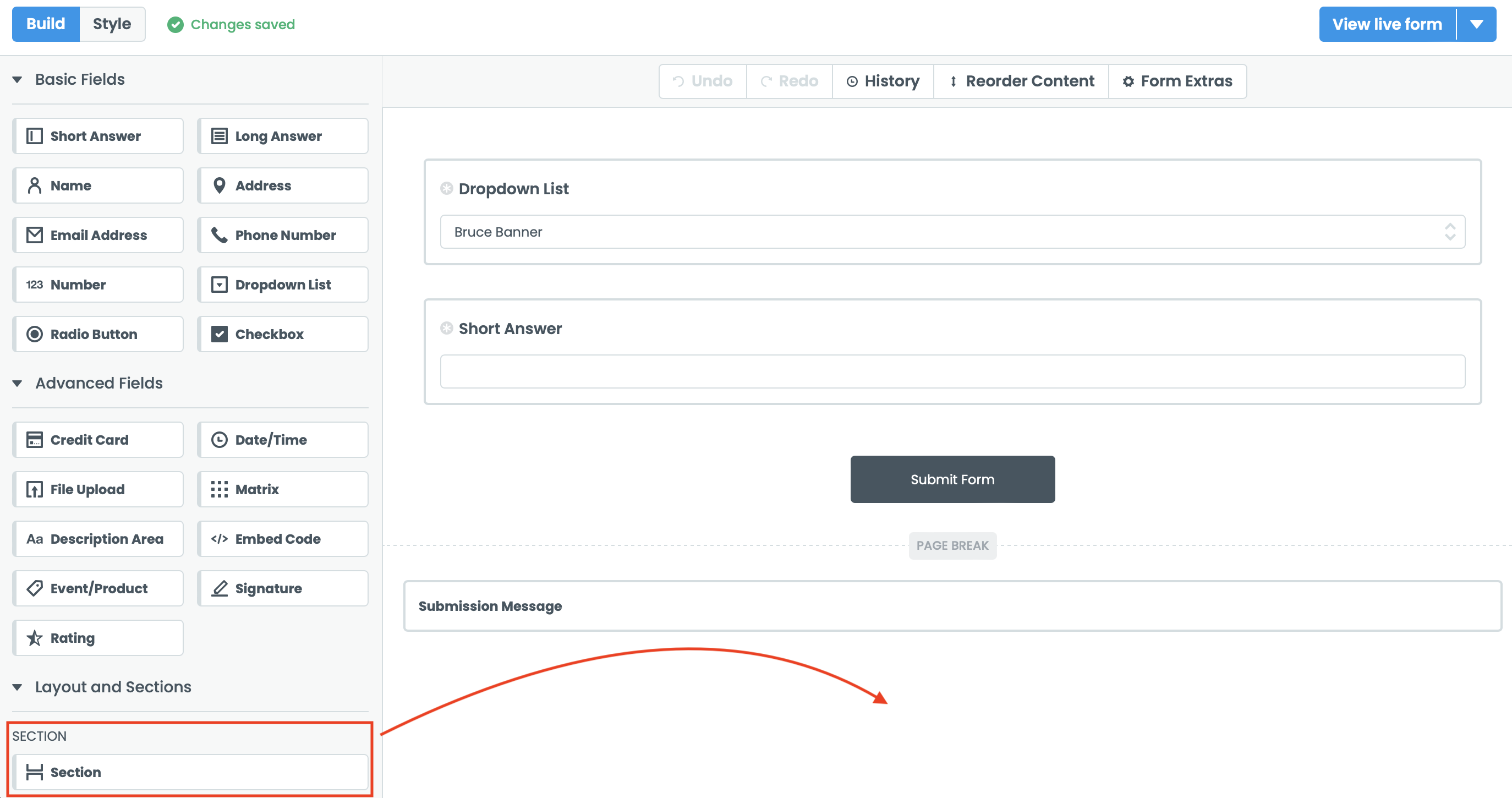Open View live form dropdown arrow
Image resolution: width=1512 pixels, height=798 pixels.
pos(1476,24)
